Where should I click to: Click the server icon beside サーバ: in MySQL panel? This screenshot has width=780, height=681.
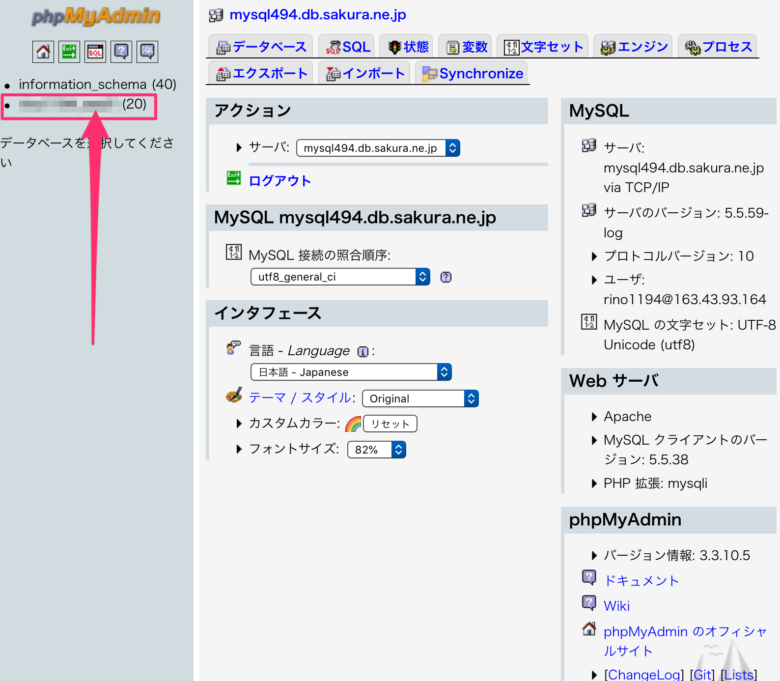point(589,145)
